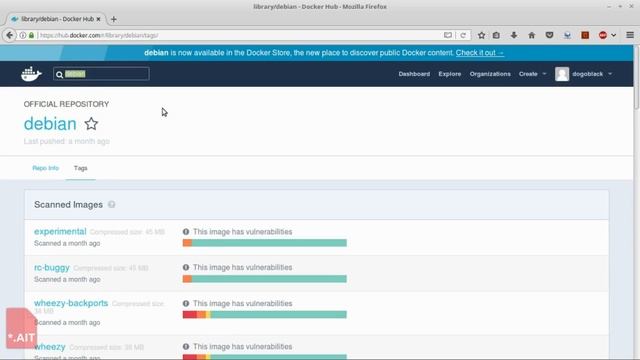Open the Explore nav link
640x360 pixels.
tap(449, 74)
